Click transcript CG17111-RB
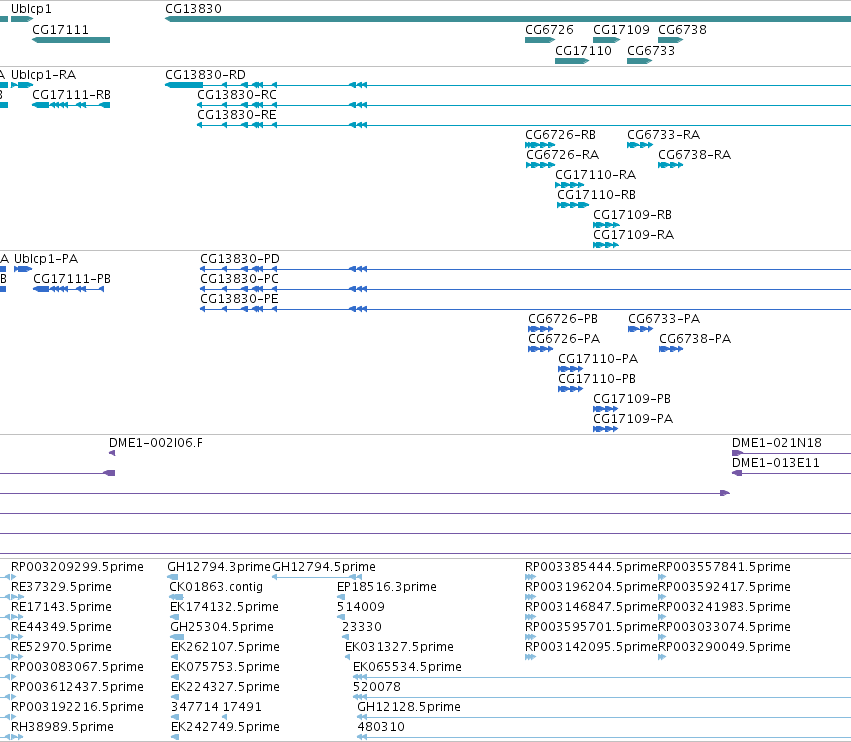The height and width of the screenshot is (742, 851). pyautogui.click(x=71, y=94)
